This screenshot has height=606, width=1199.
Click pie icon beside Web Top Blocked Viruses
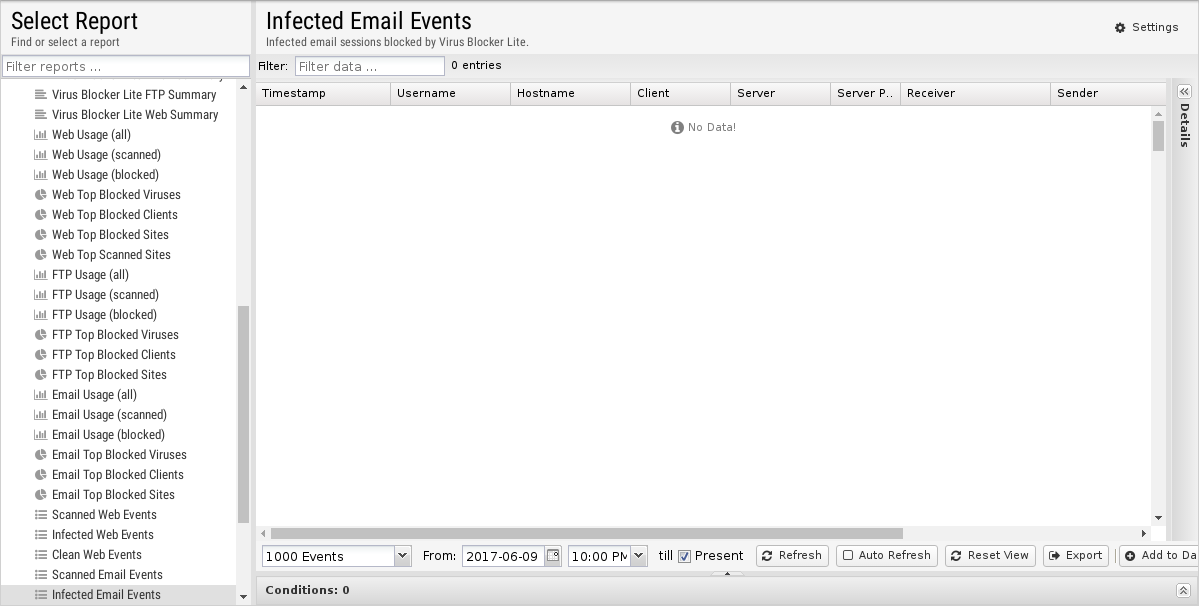tap(41, 195)
